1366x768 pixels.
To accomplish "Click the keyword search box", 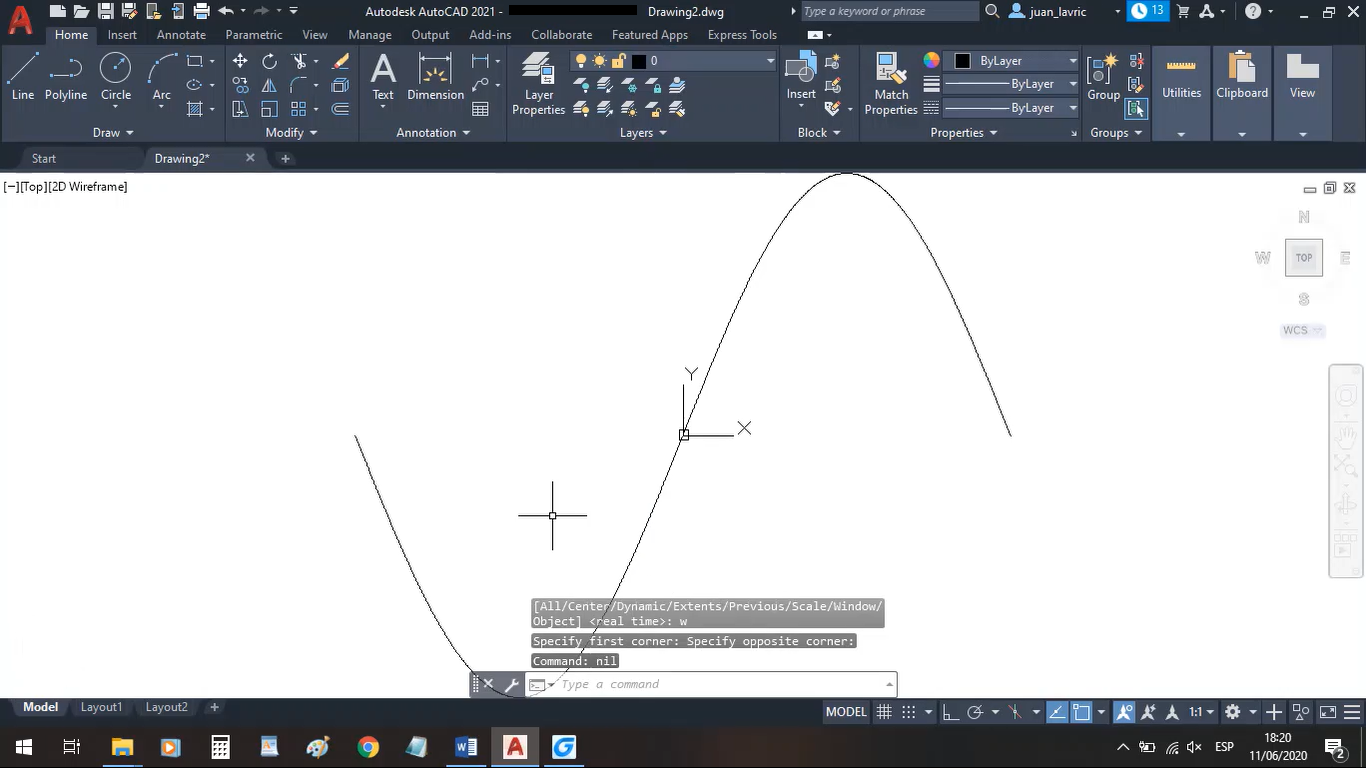I will pyautogui.click(x=890, y=11).
